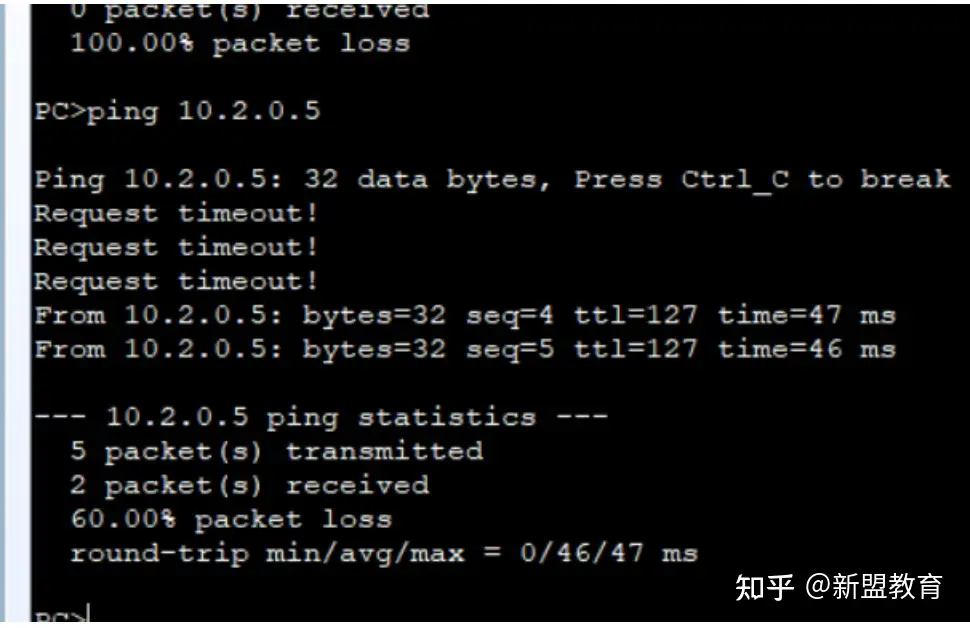Click the "5 packet(s) transmitted" line

point(276,451)
